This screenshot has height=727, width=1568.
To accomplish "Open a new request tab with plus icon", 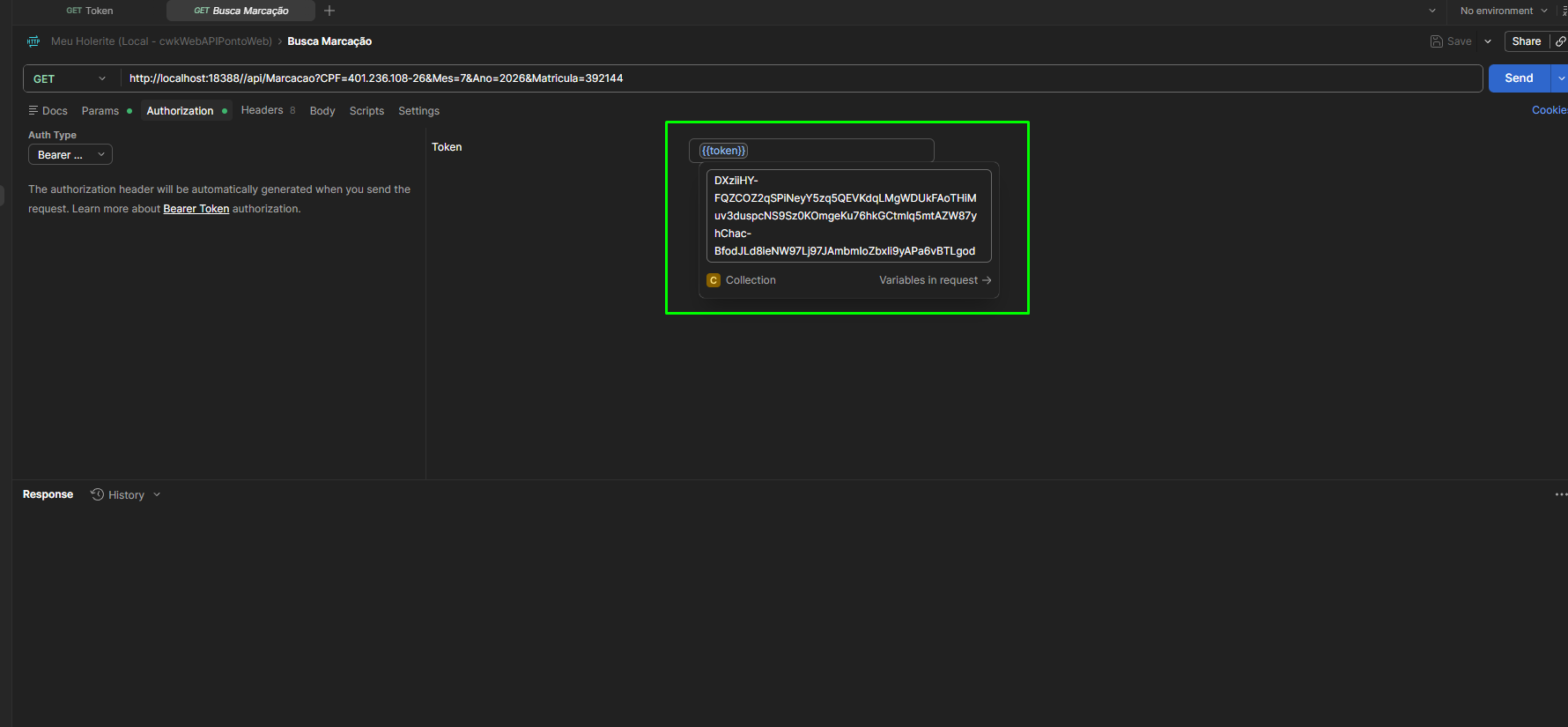I will (329, 11).
